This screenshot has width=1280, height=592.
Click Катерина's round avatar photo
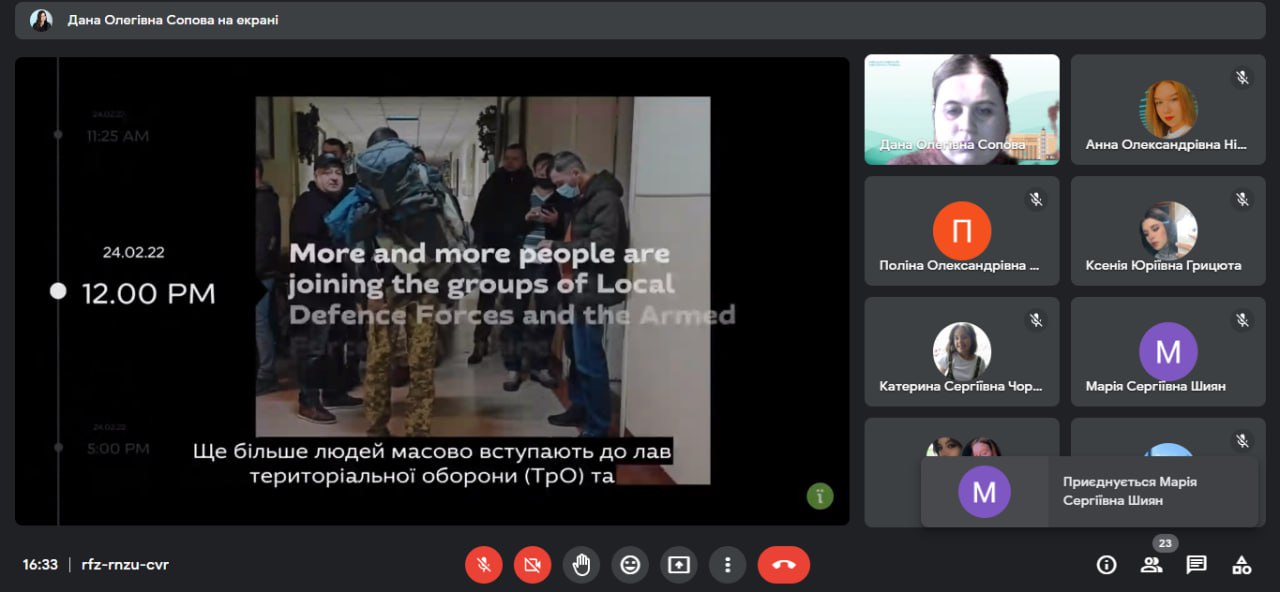[x=962, y=352]
